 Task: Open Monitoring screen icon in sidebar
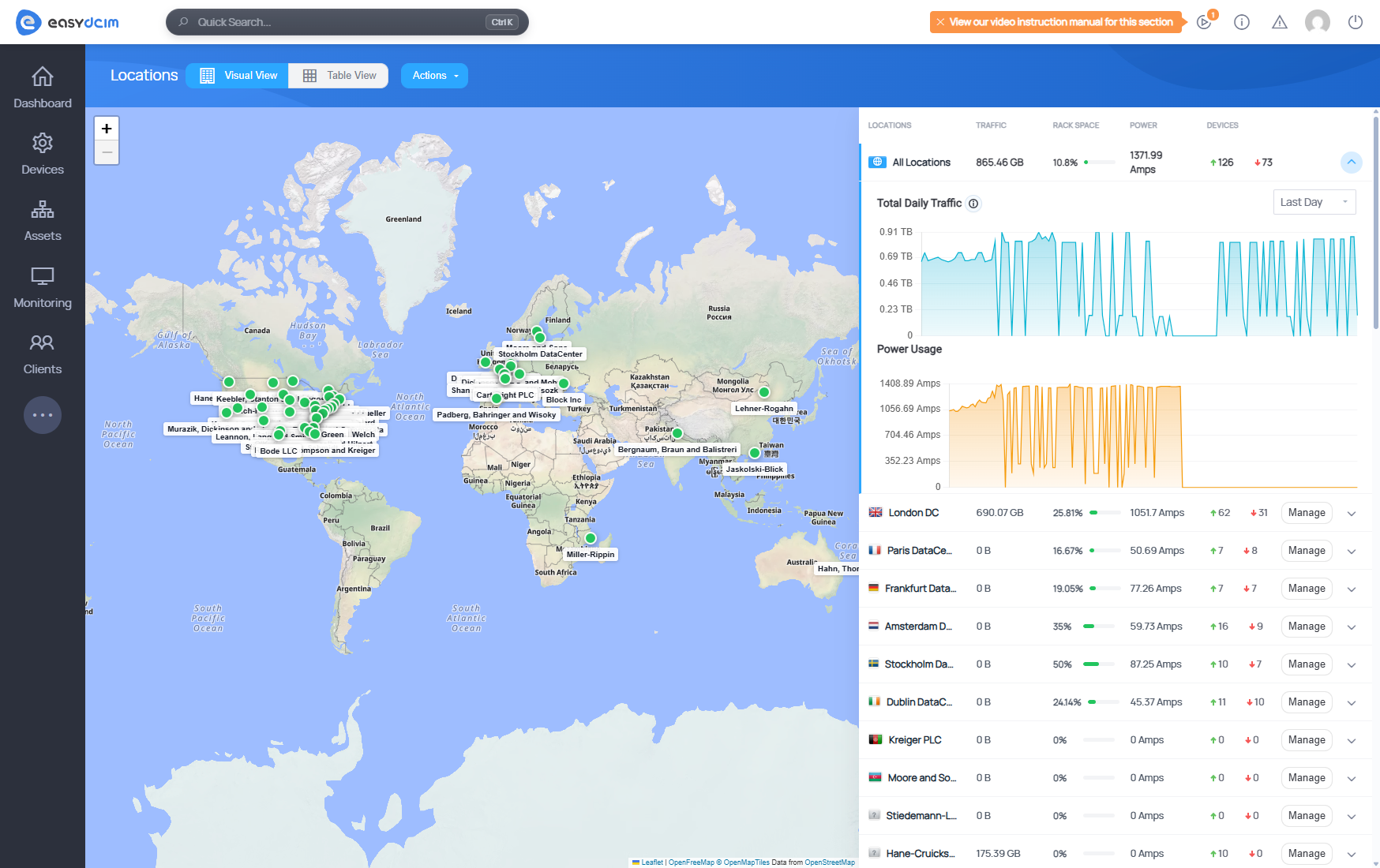point(43,276)
